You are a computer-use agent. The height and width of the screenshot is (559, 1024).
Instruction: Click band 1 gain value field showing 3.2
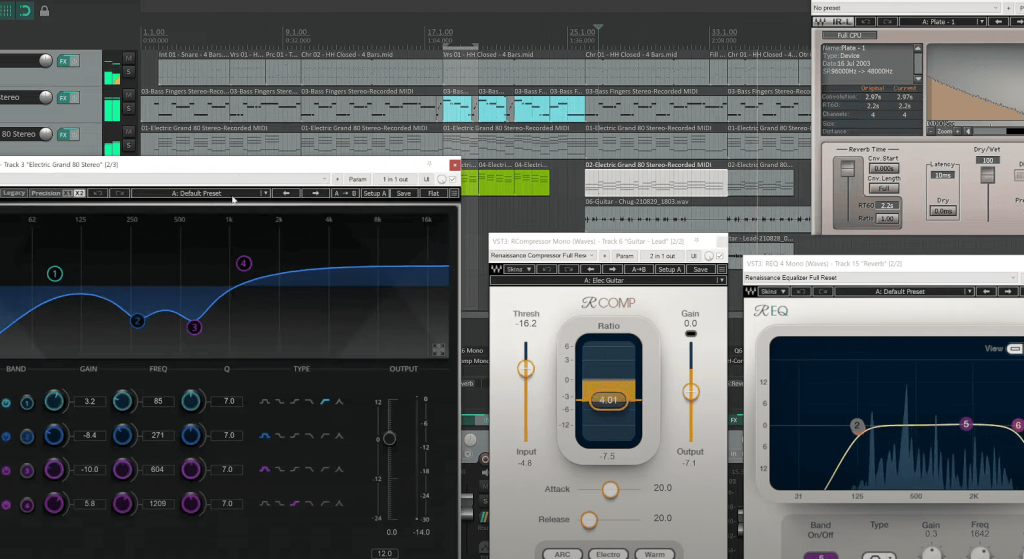pos(90,401)
